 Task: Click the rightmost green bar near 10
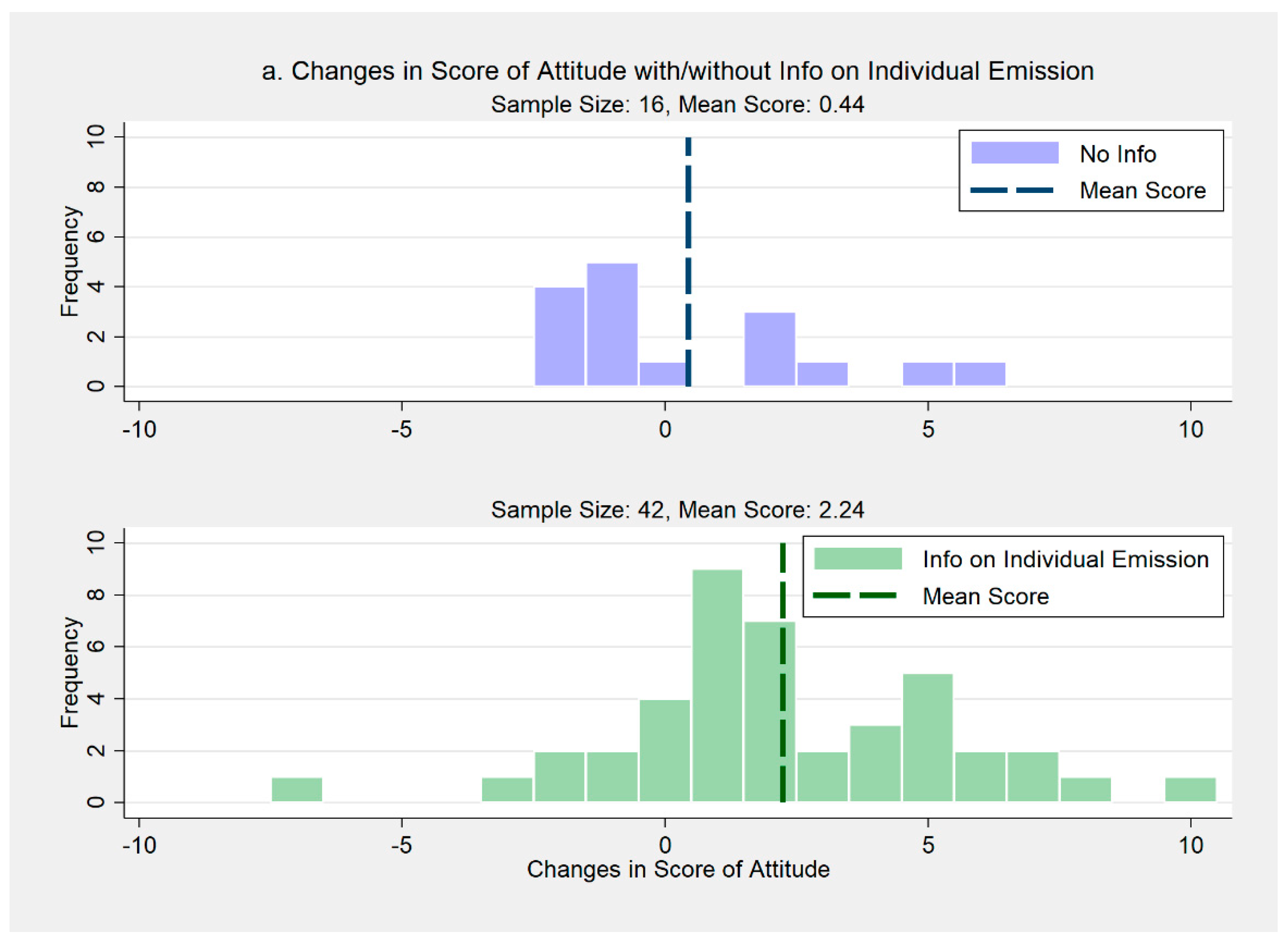(1190, 790)
